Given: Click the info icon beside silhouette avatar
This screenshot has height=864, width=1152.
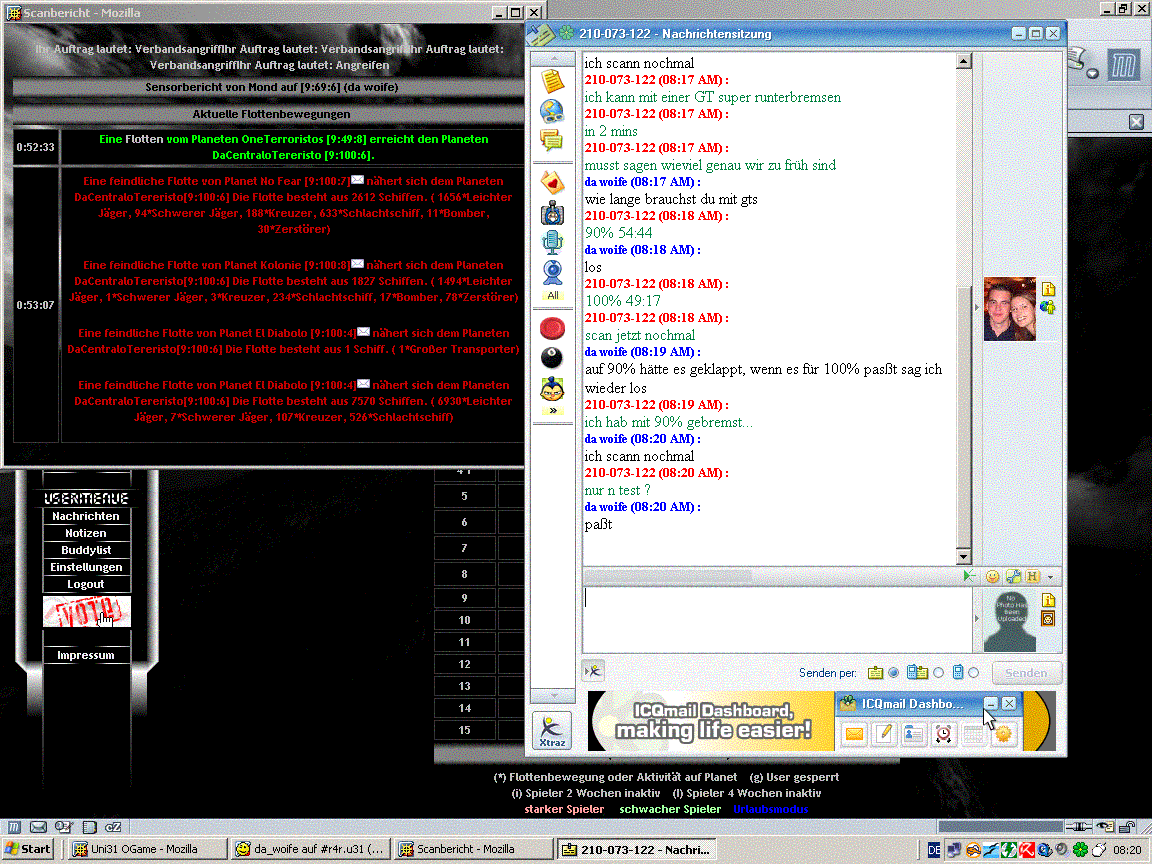Looking at the screenshot, I should [1048, 600].
